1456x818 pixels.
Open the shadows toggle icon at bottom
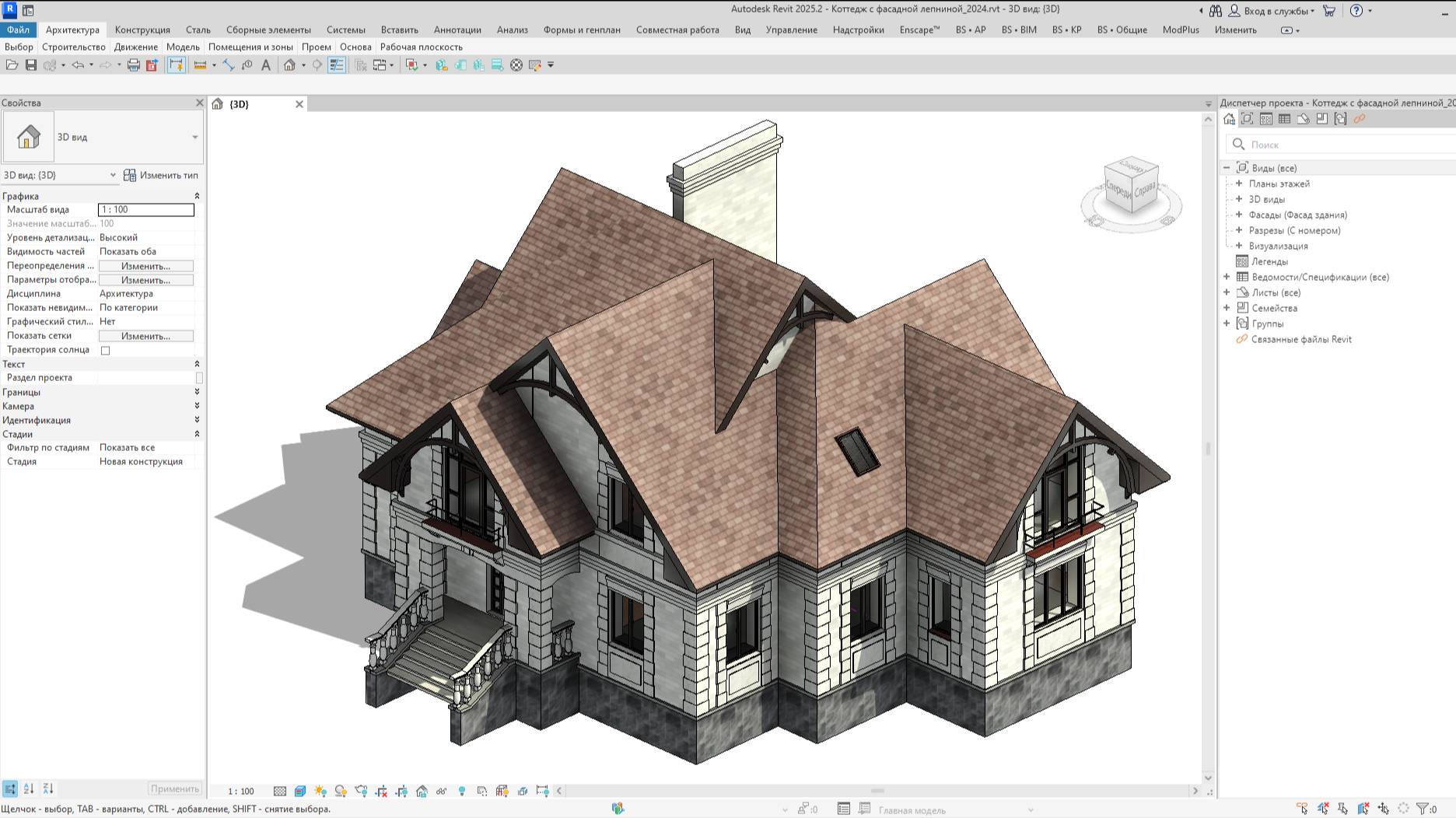click(341, 791)
